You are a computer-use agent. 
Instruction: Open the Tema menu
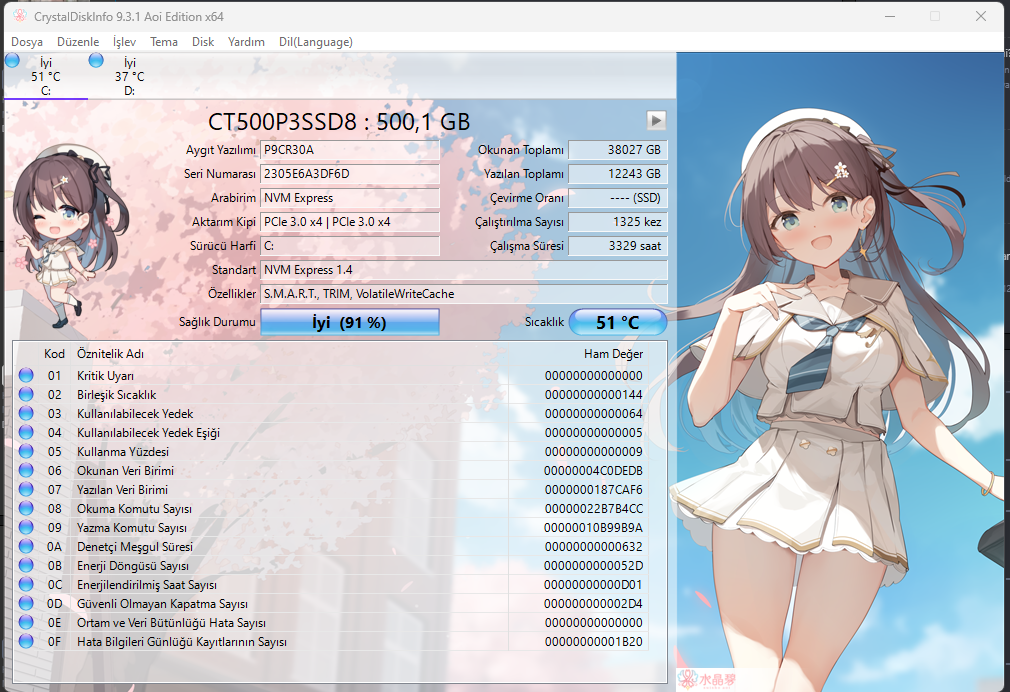point(164,42)
